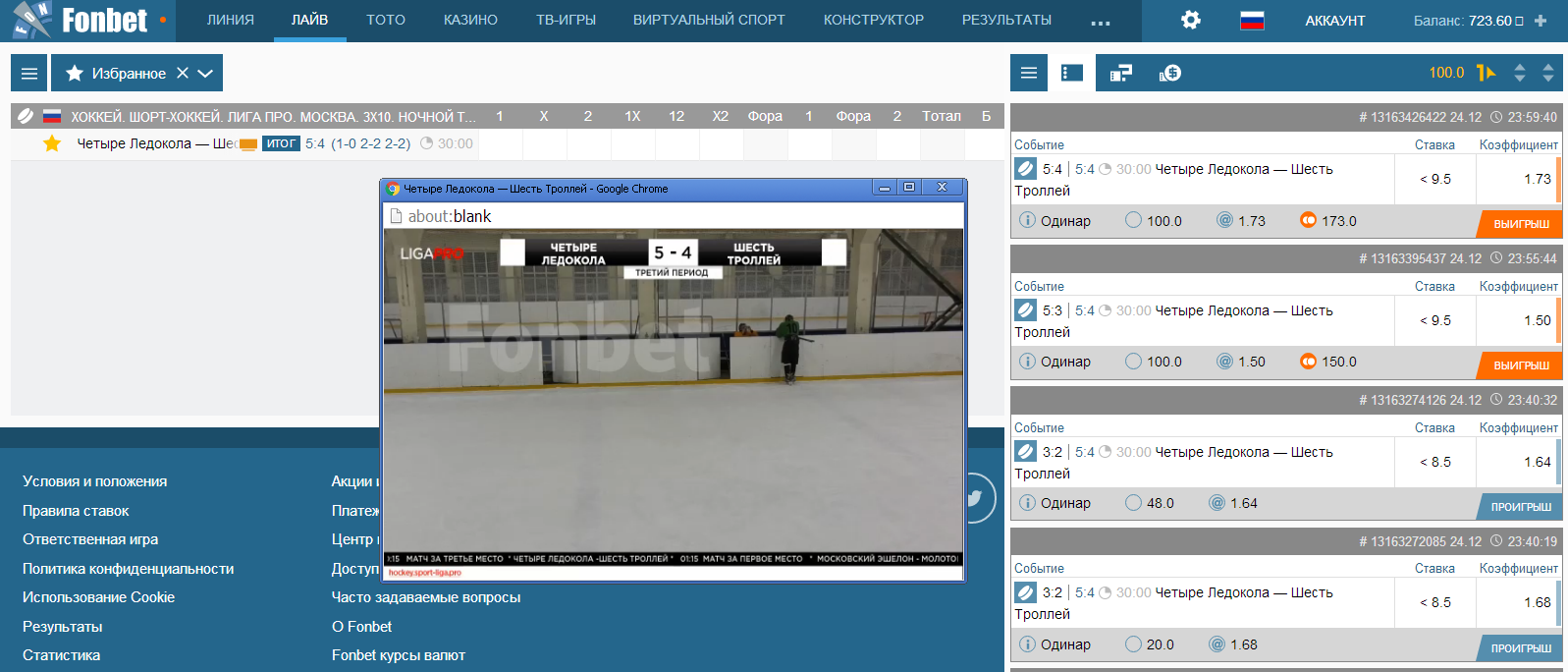Select the bet history list icon
This screenshot has width=1568, height=672.
pyautogui.click(x=1072, y=73)
